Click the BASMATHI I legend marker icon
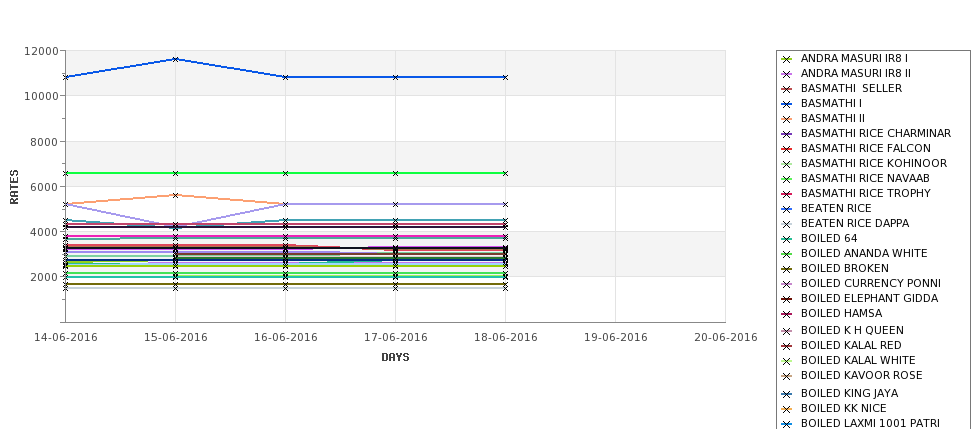 [x=787, y=104]
